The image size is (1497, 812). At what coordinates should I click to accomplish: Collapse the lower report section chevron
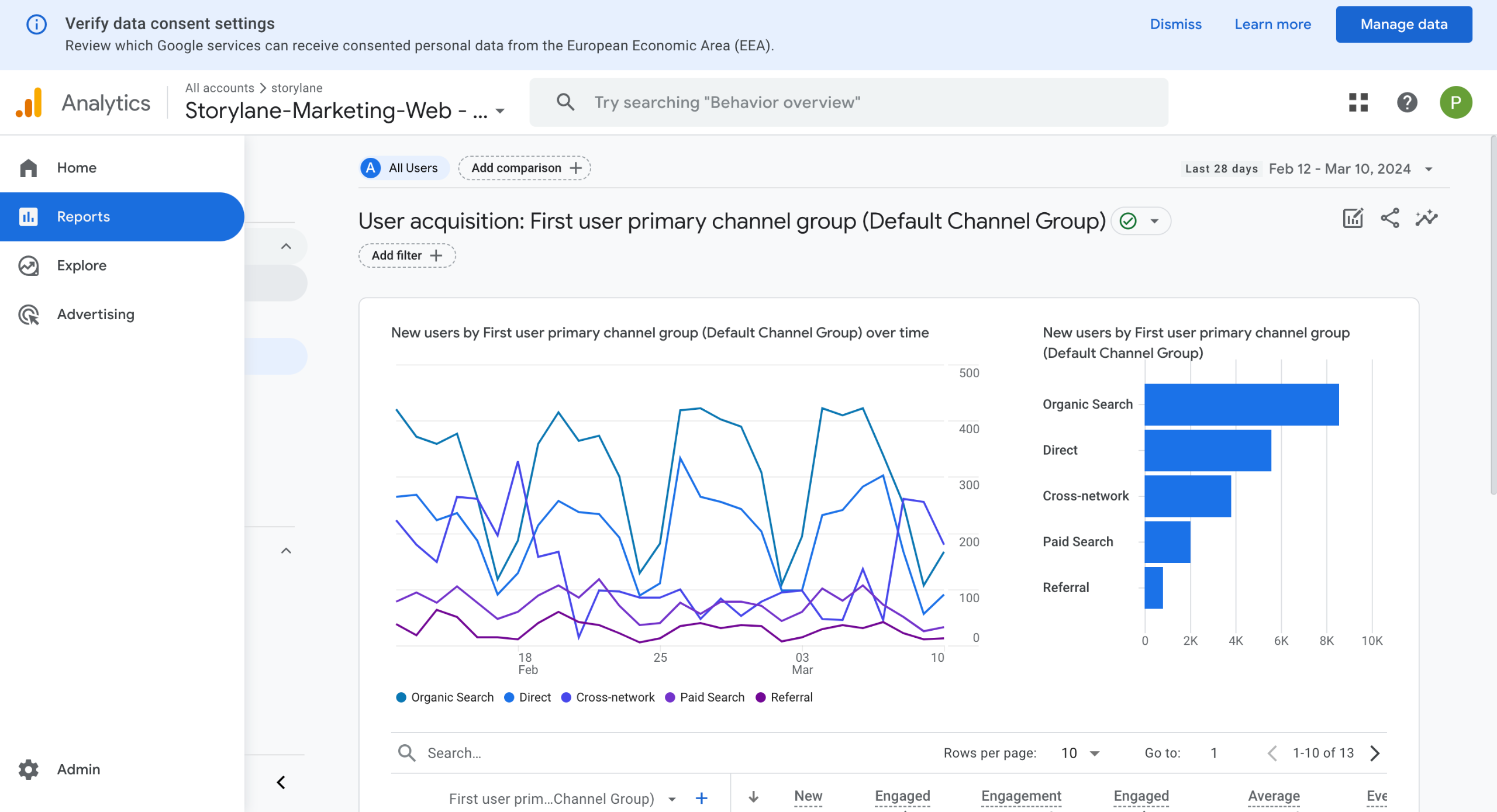[x=286, y=551]
